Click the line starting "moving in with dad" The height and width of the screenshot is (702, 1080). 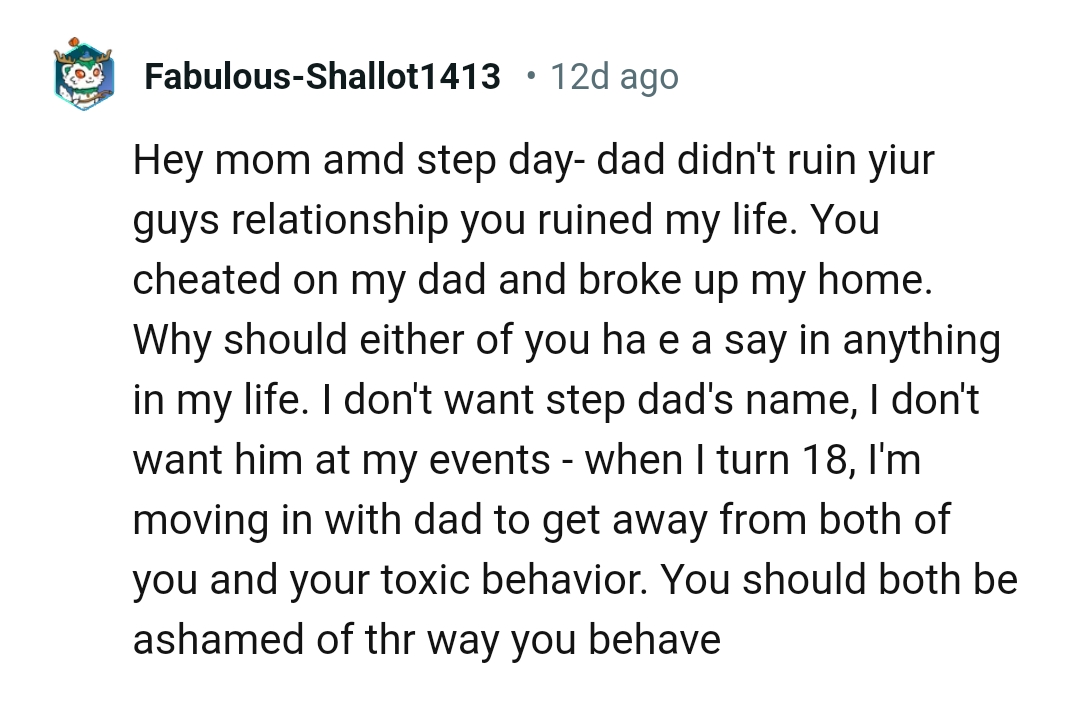540,520
